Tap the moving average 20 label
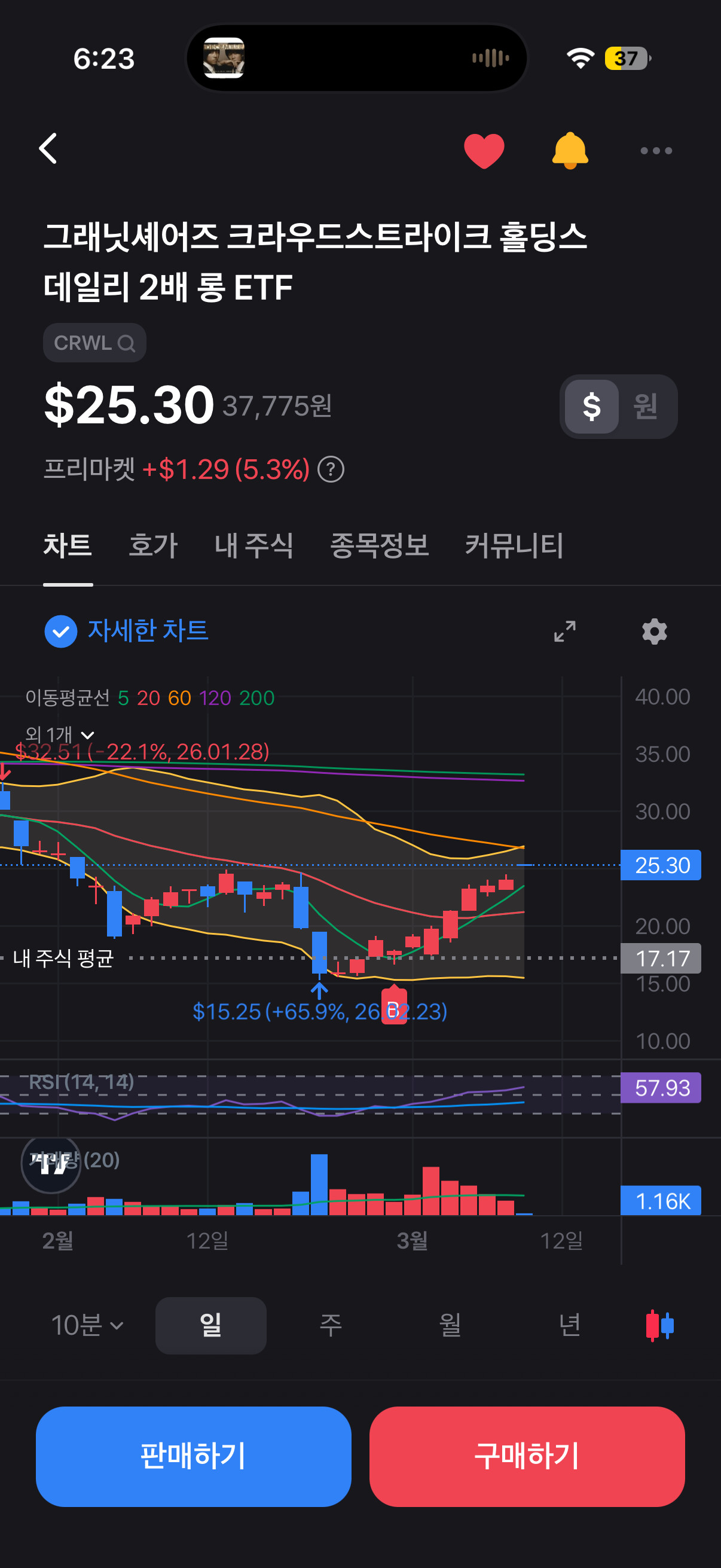The height and width of the screenshot is (1568, 721). [148, 697]
